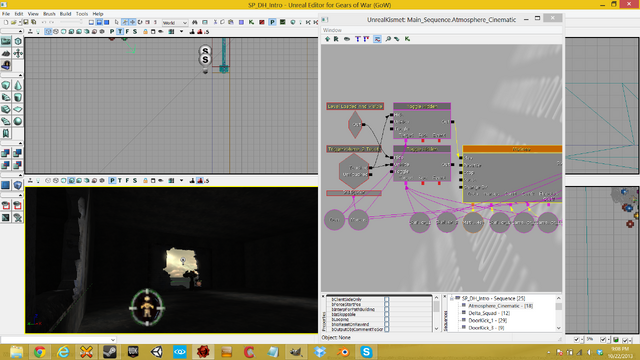Open the Window menu in Kismet
This screenshot has width=640, height=360.
click(x=332, y=30)
